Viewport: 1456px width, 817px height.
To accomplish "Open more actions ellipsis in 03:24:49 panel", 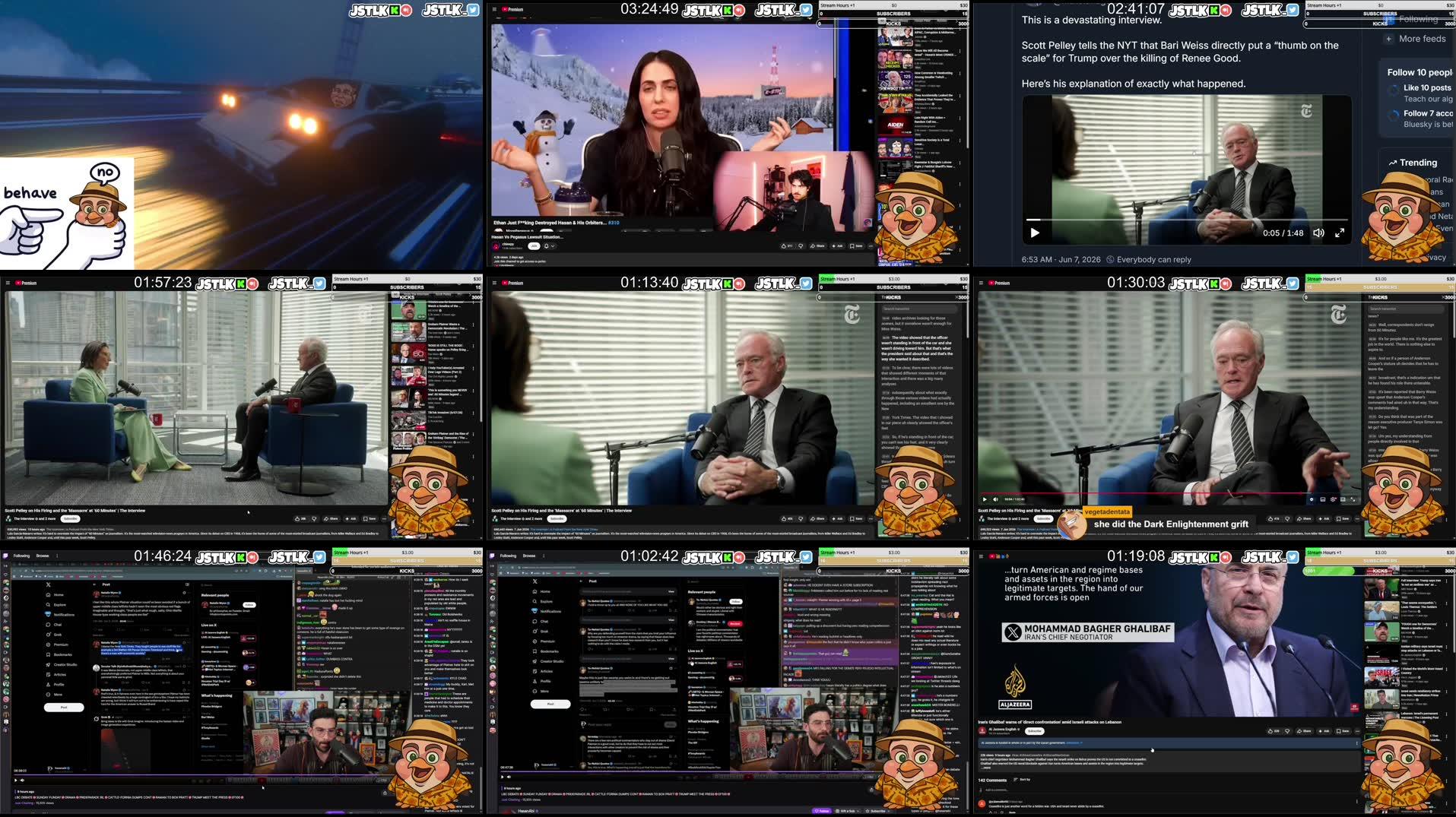I will coord(871,246).
